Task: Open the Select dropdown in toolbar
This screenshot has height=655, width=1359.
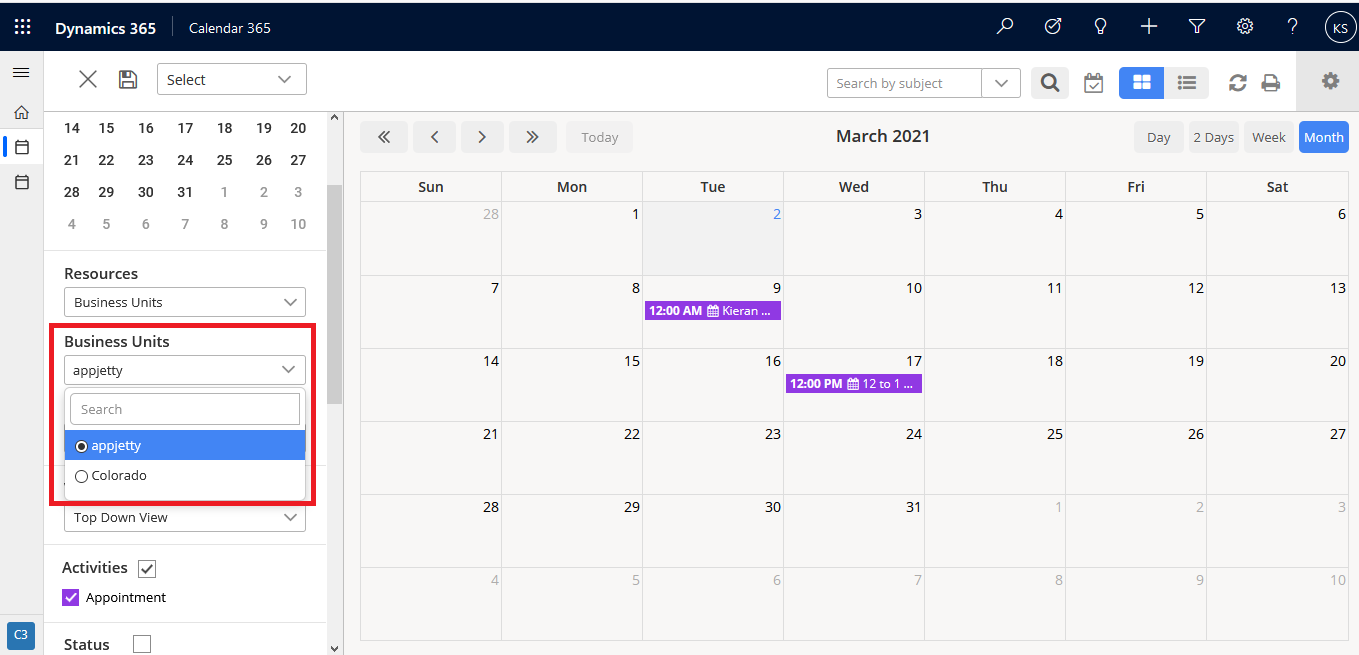Action: pos(232,79)
